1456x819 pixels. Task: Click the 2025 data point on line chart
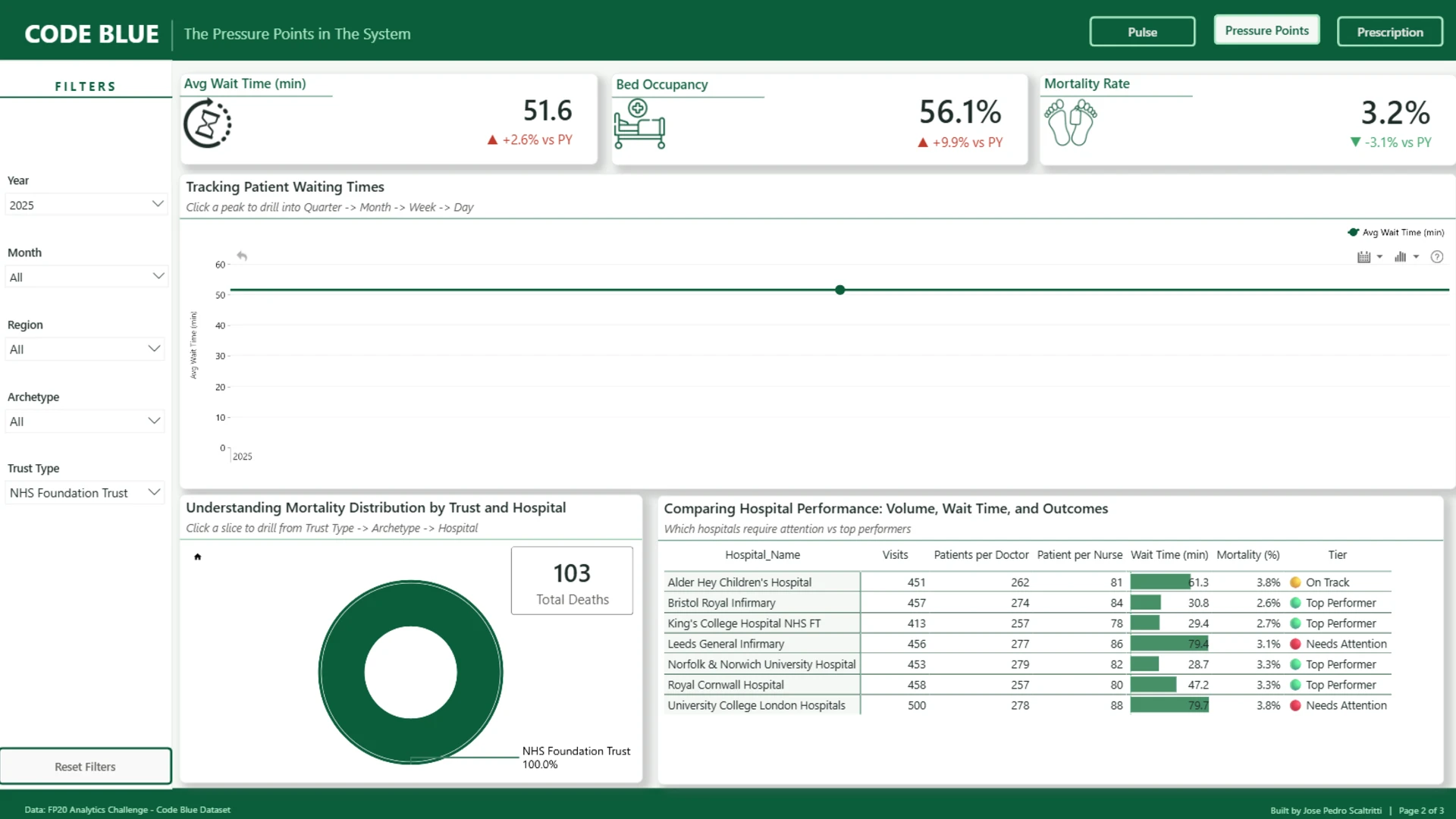pos(840,290)
